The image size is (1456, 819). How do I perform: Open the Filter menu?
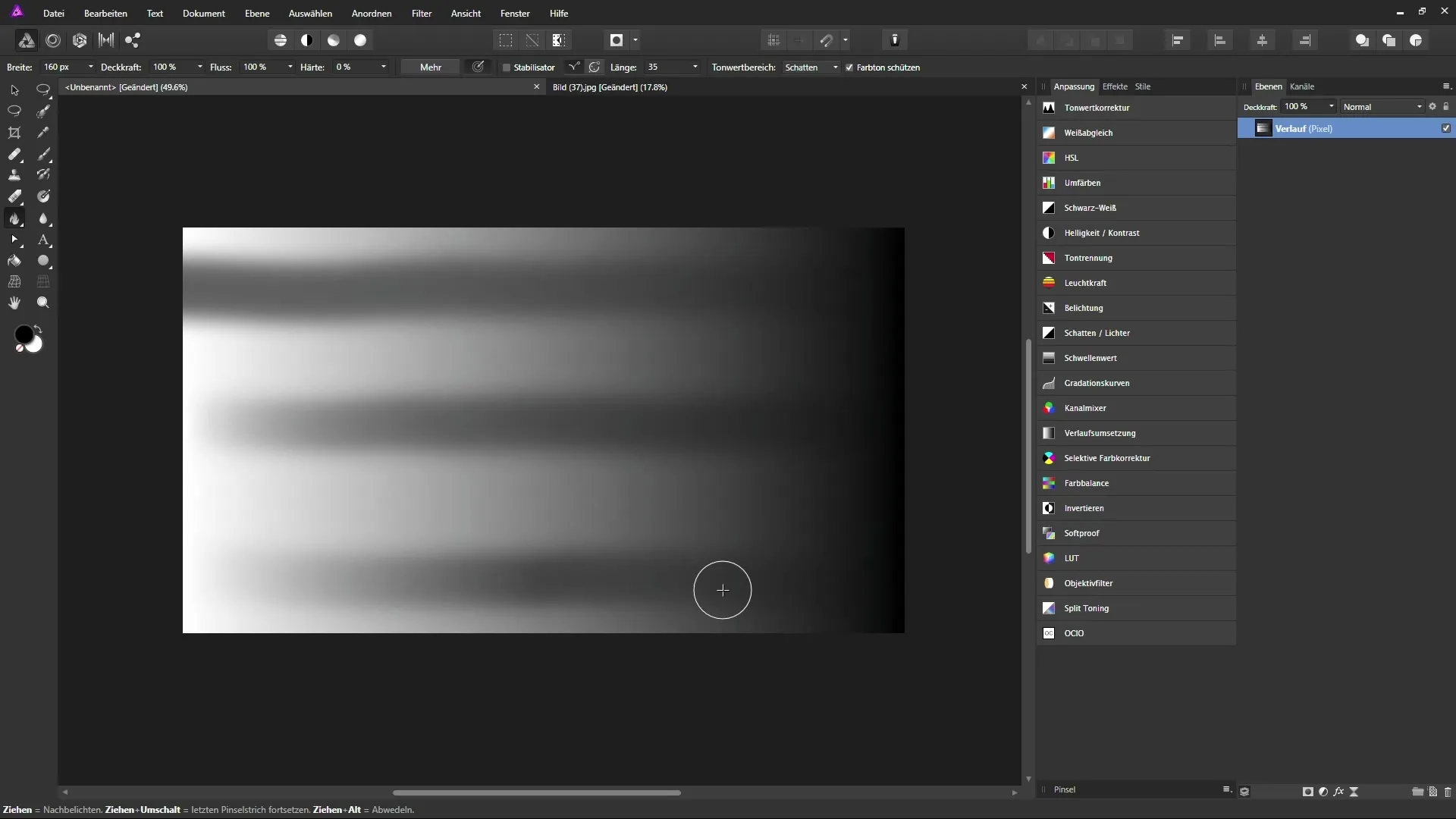point(422,14)
